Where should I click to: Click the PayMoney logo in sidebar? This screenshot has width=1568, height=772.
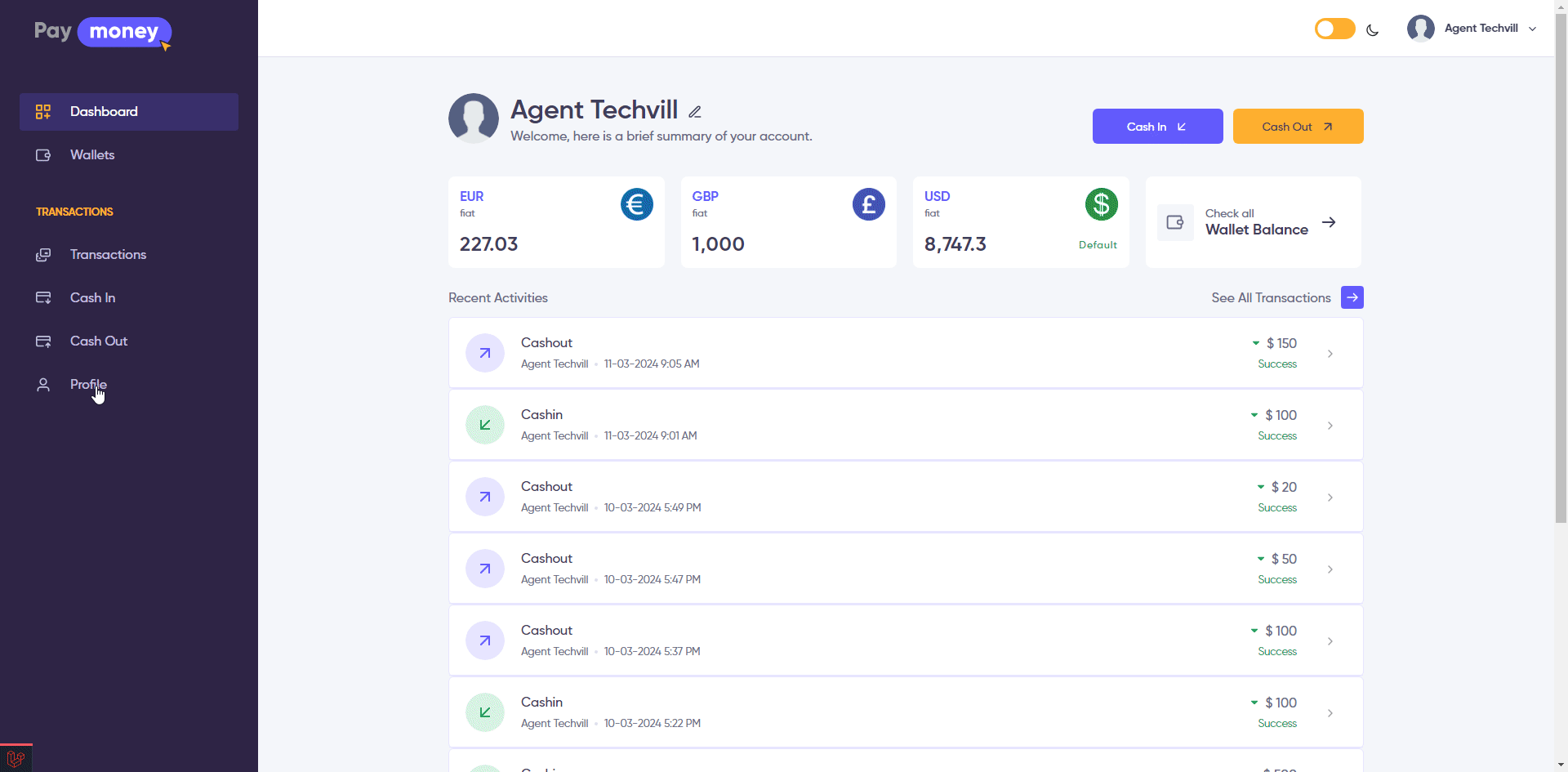tap(103, 33)
